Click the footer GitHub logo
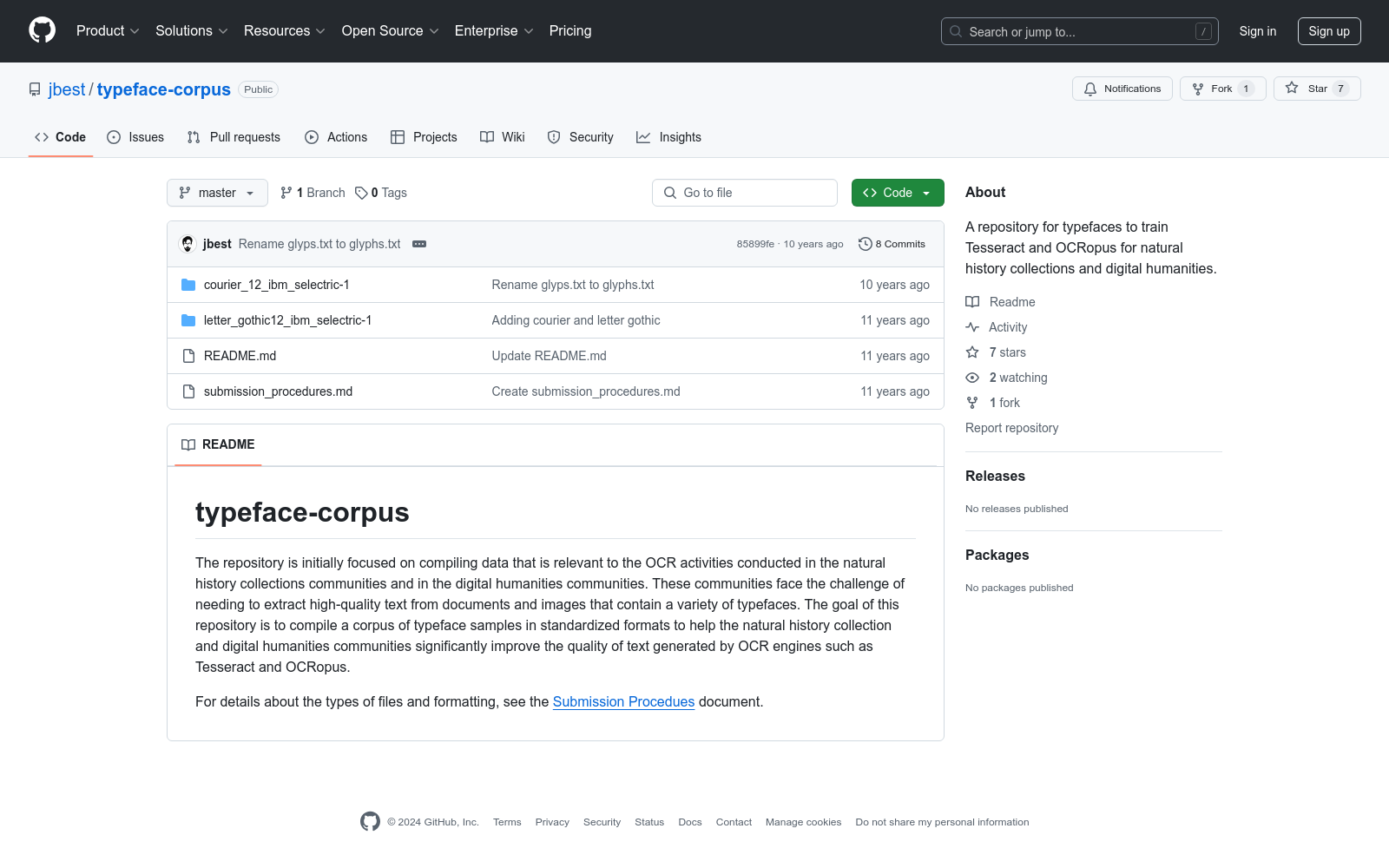 (x=370, y=821)
